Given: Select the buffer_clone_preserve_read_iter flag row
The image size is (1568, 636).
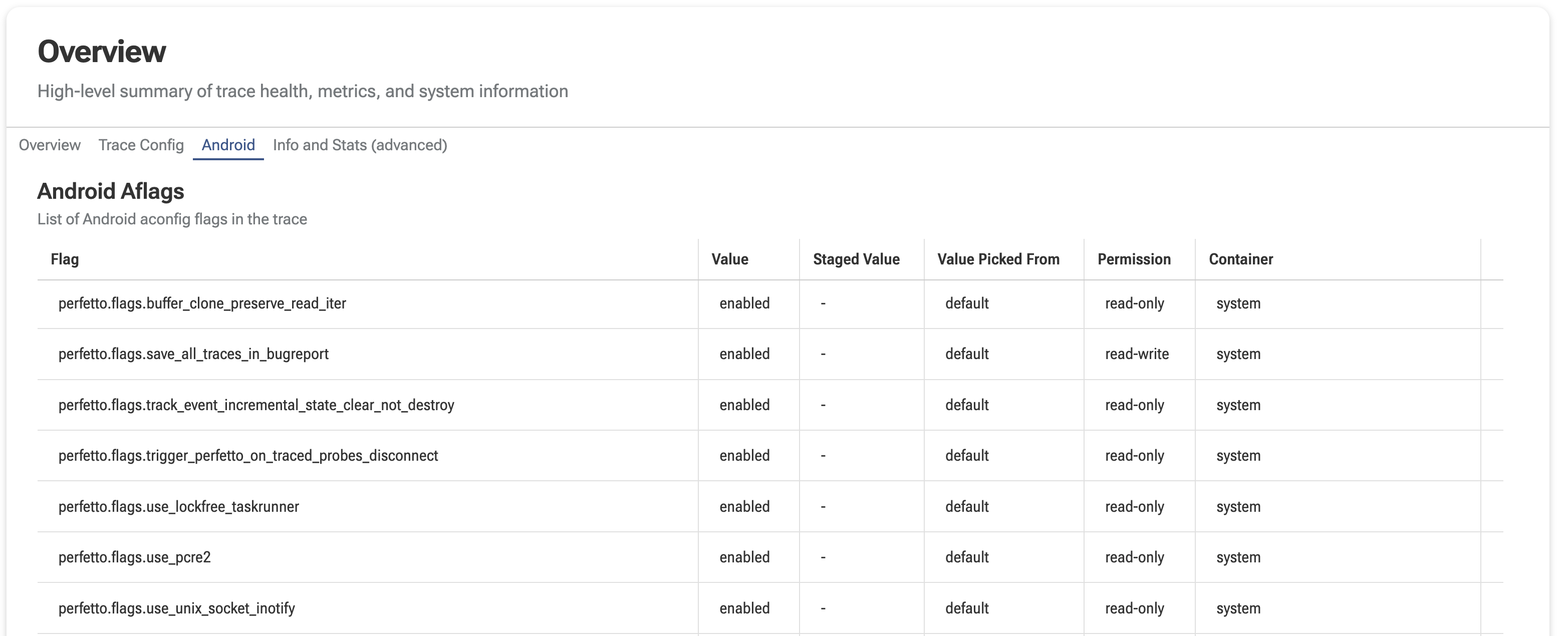Looking at the screenshot, I should 202,303.
